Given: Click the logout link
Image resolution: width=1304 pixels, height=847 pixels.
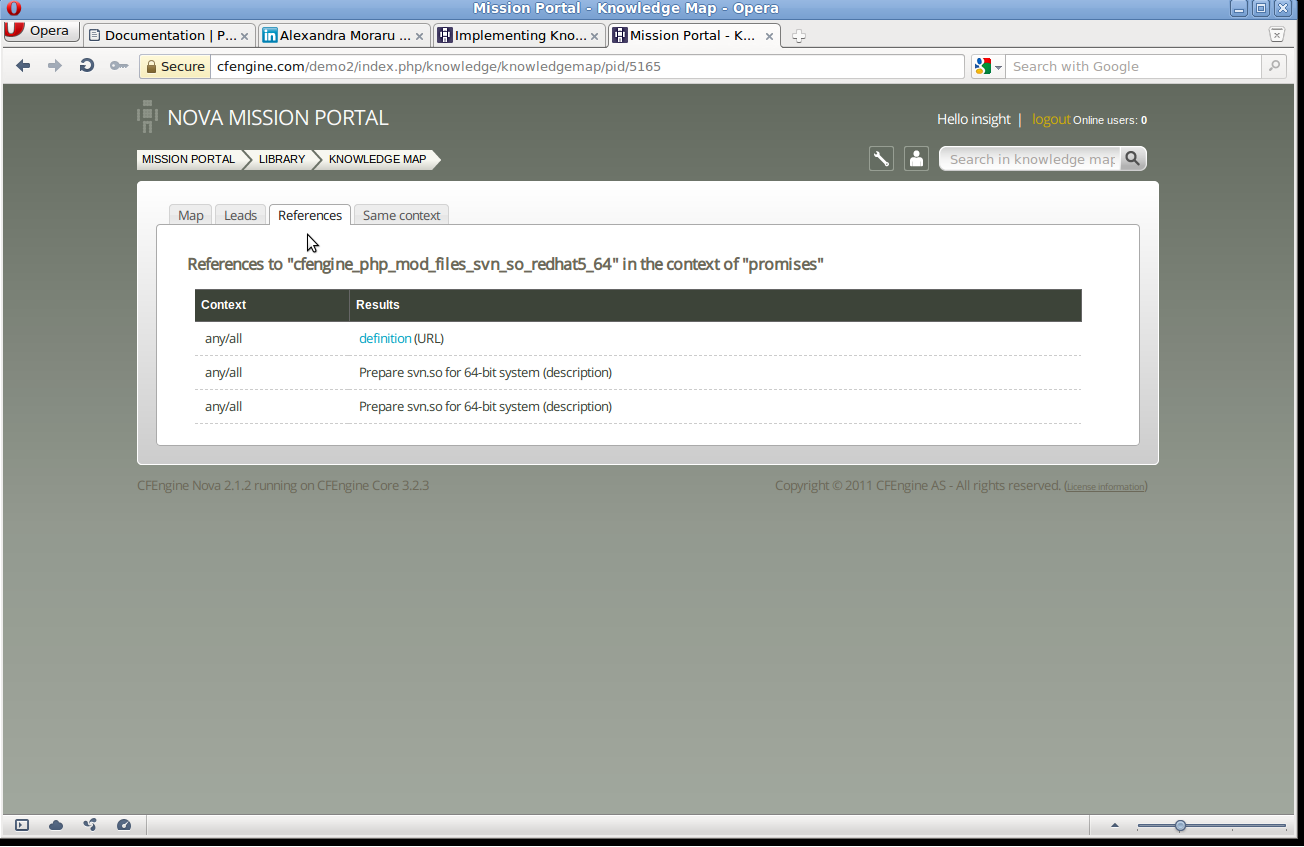Looking at the screenshot, I should 1051,119.
